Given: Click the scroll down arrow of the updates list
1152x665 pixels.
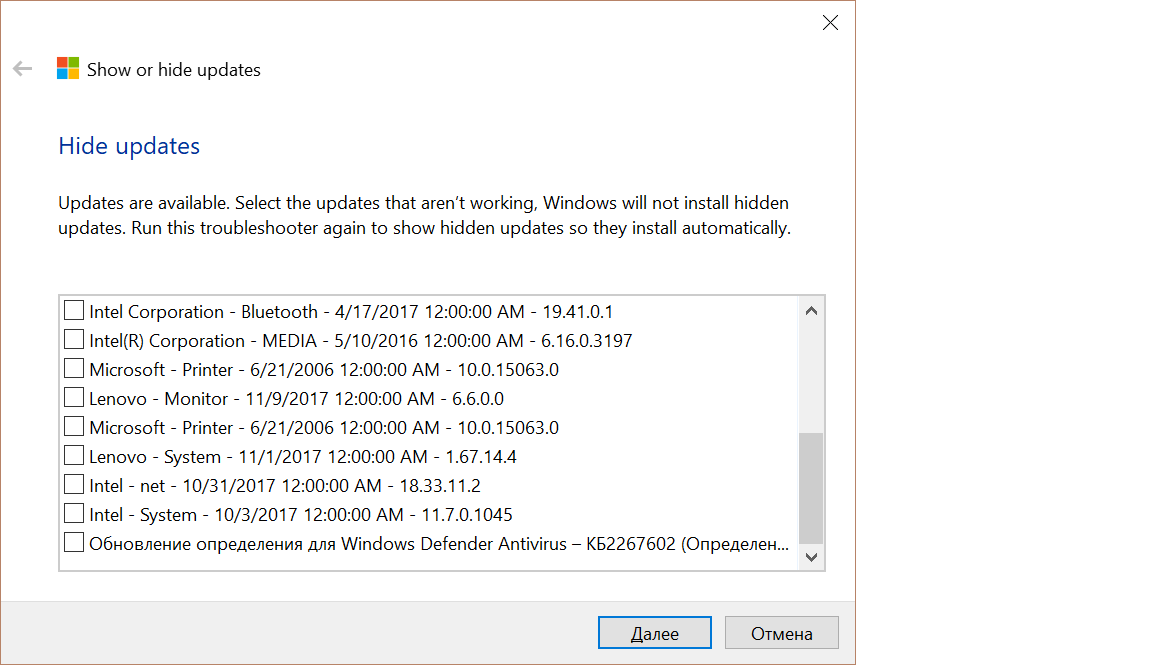Looking at the screenshot, I should tap(811, 557).
